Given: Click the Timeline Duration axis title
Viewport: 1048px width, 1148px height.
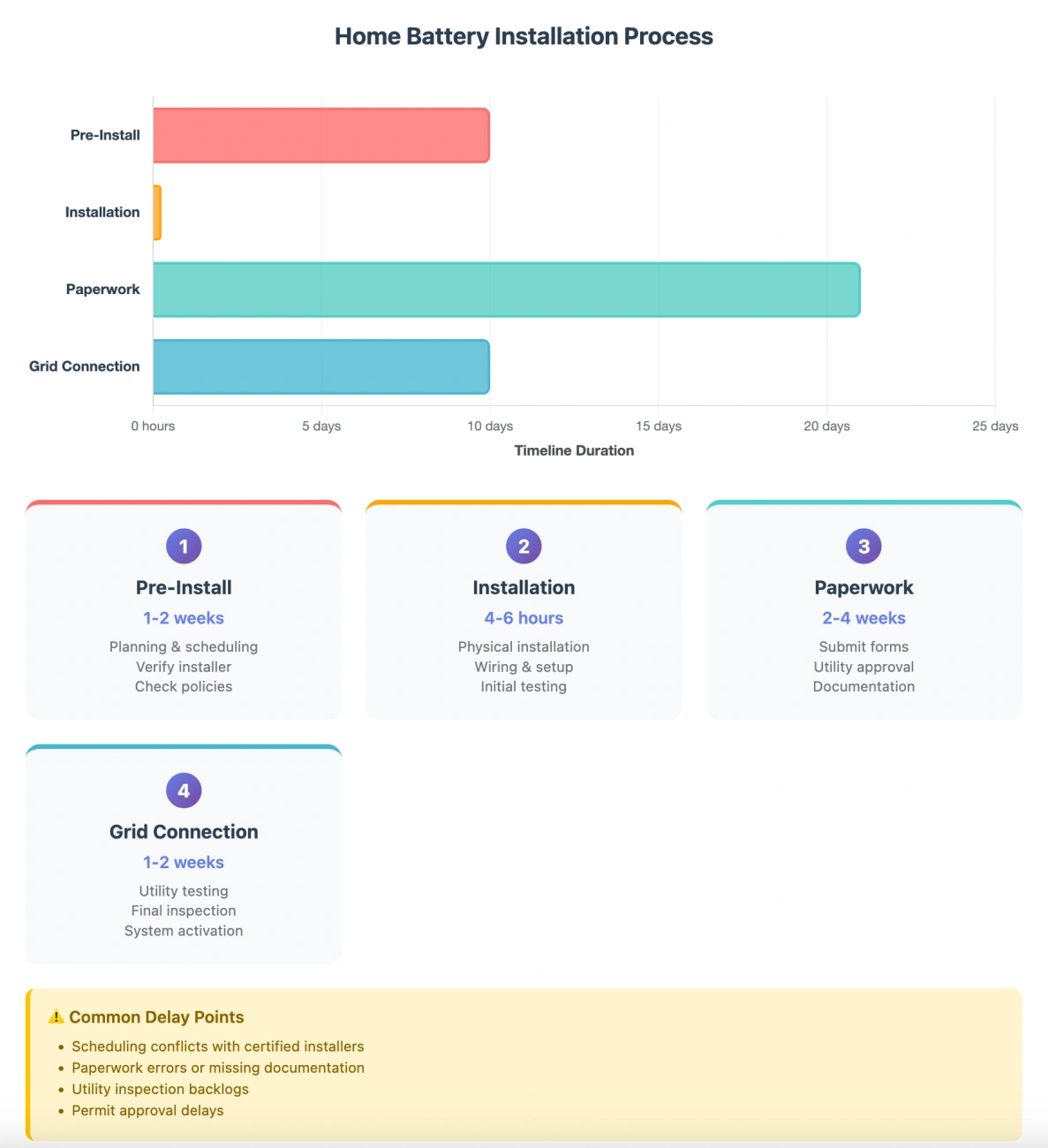Looking at the screenshot, I should [574, 450].
